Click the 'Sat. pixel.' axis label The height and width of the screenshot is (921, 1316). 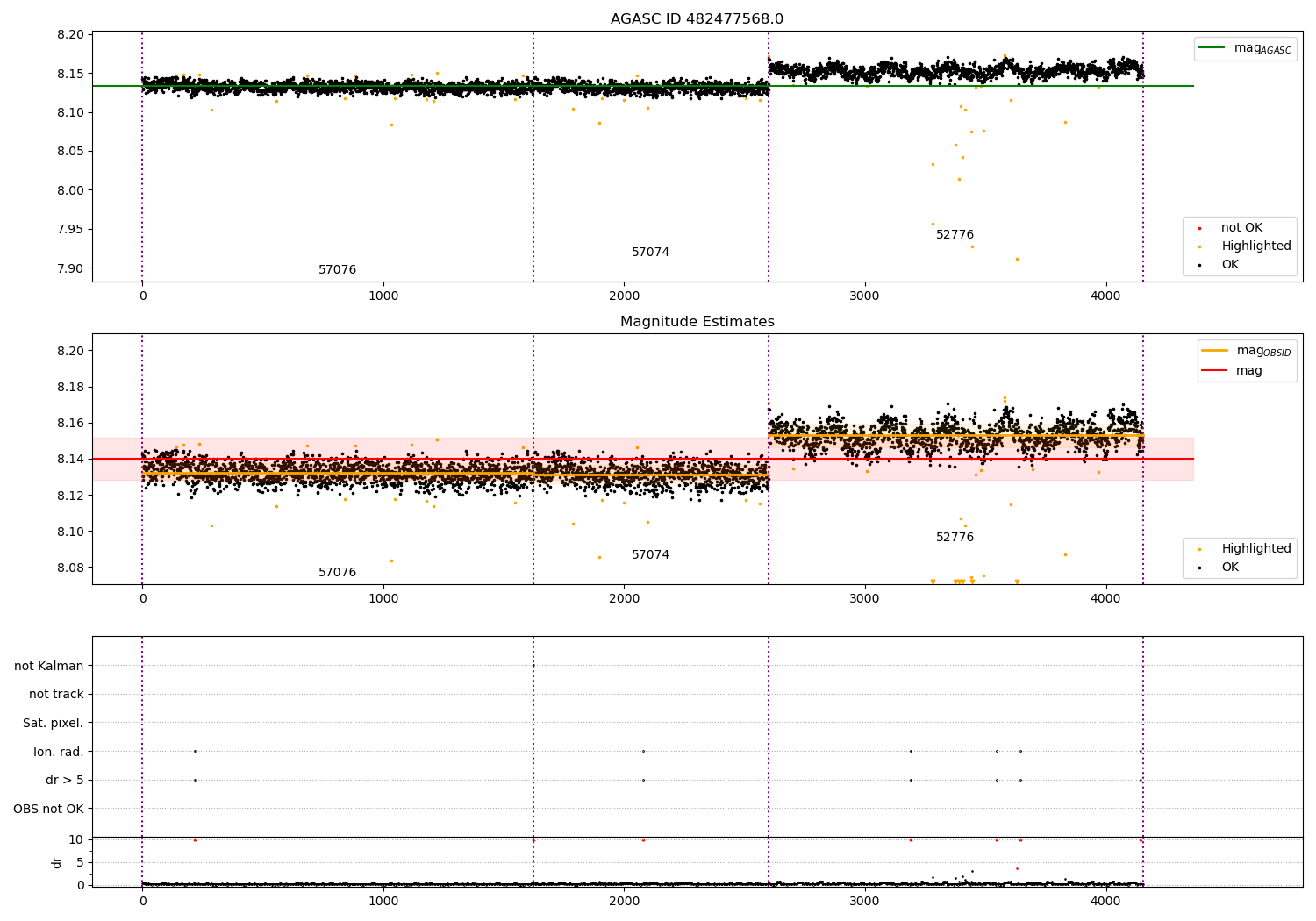(x=54, y=724)
